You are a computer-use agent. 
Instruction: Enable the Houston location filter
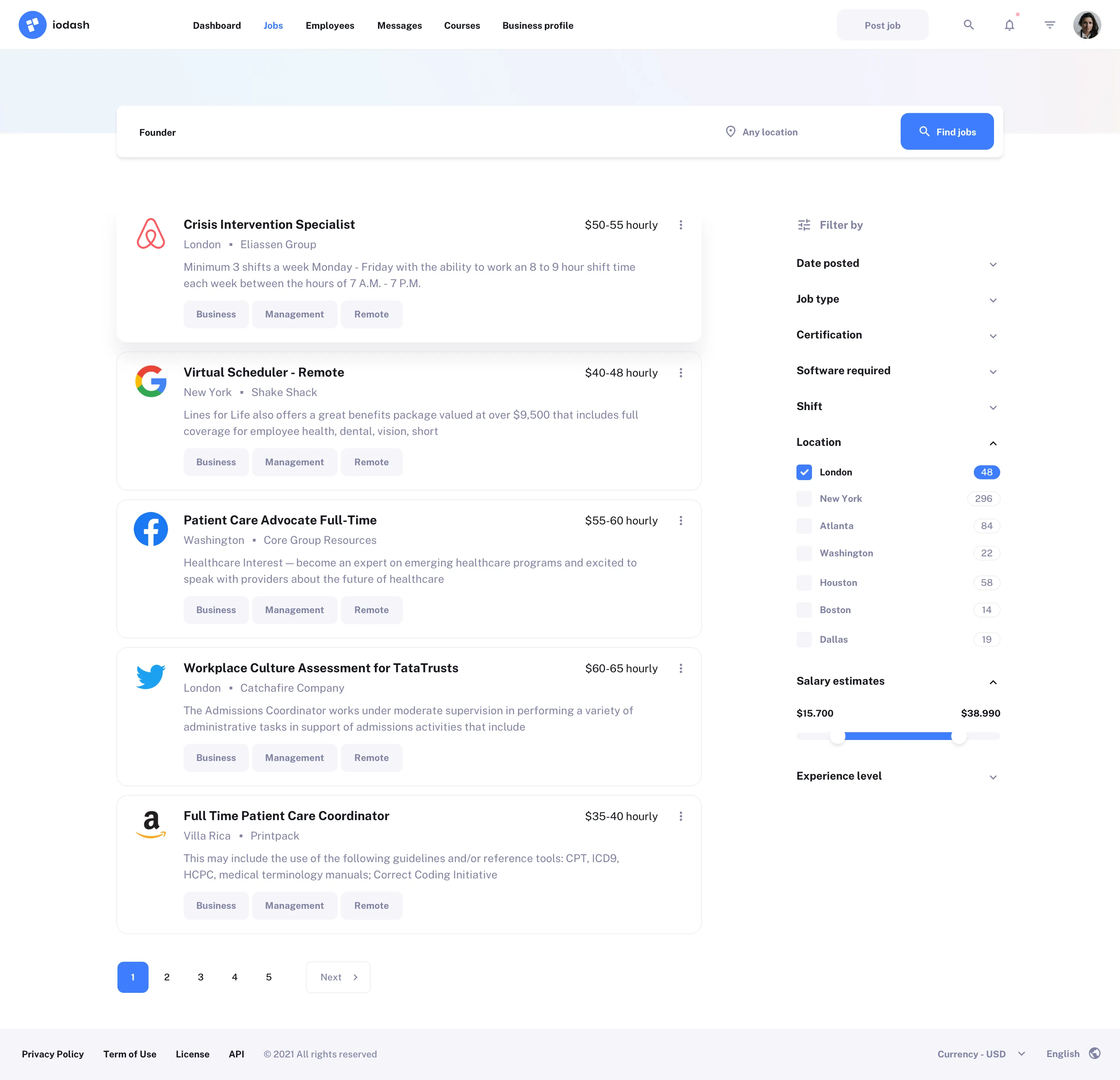804,582
